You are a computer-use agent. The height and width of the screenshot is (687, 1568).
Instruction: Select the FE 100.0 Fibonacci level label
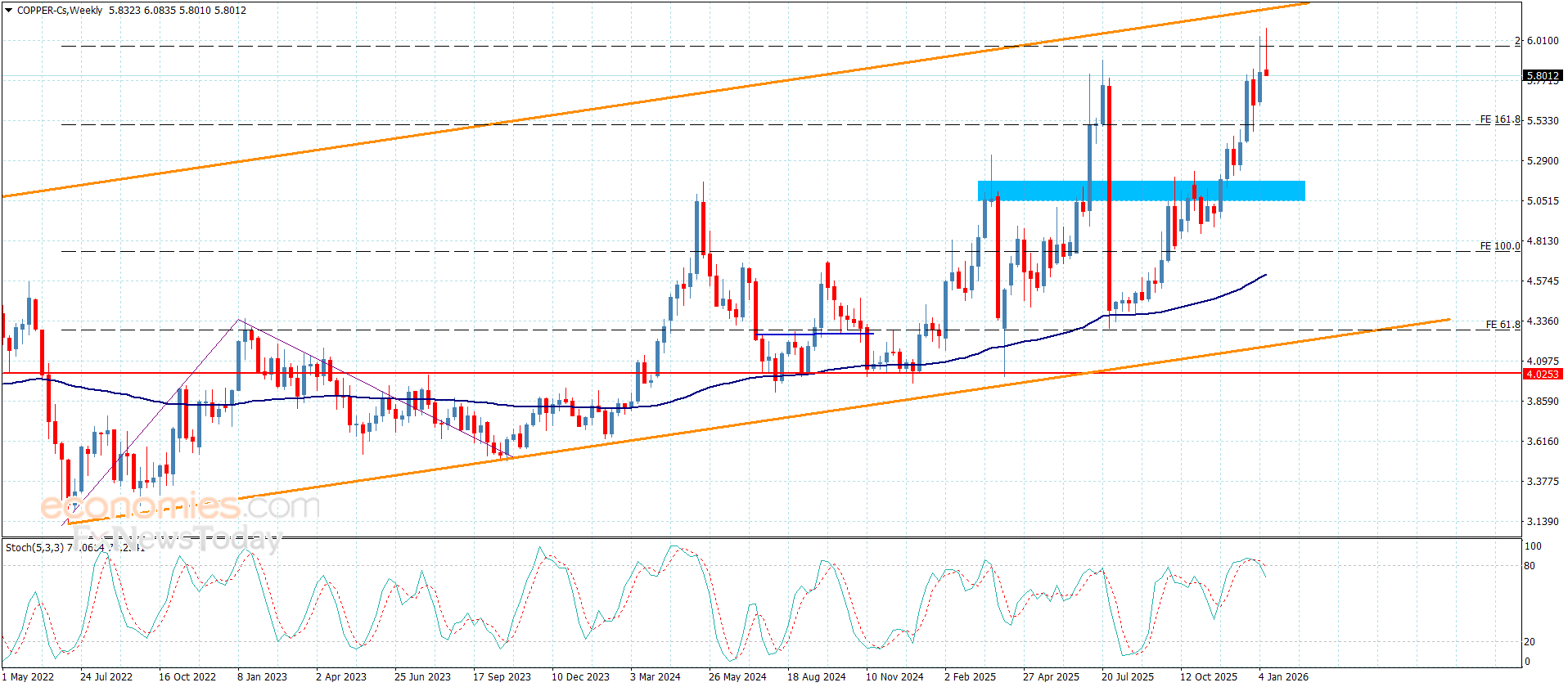pyautogui.click(x=1499, y=245)
